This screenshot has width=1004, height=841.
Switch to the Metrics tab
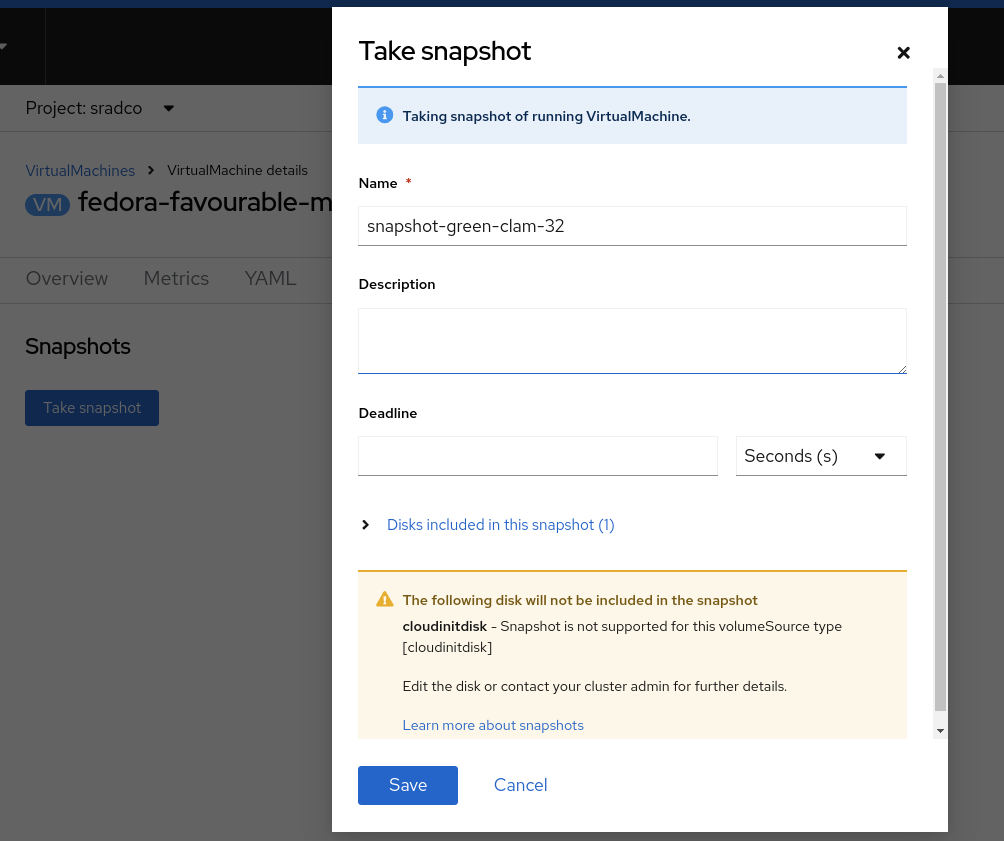[176, 279]
